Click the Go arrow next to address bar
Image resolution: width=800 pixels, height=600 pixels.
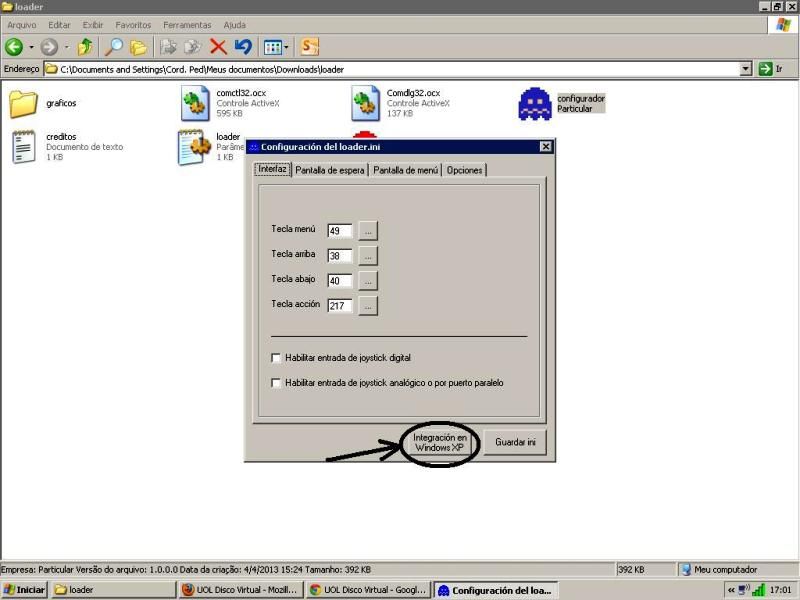click(765, 69)
